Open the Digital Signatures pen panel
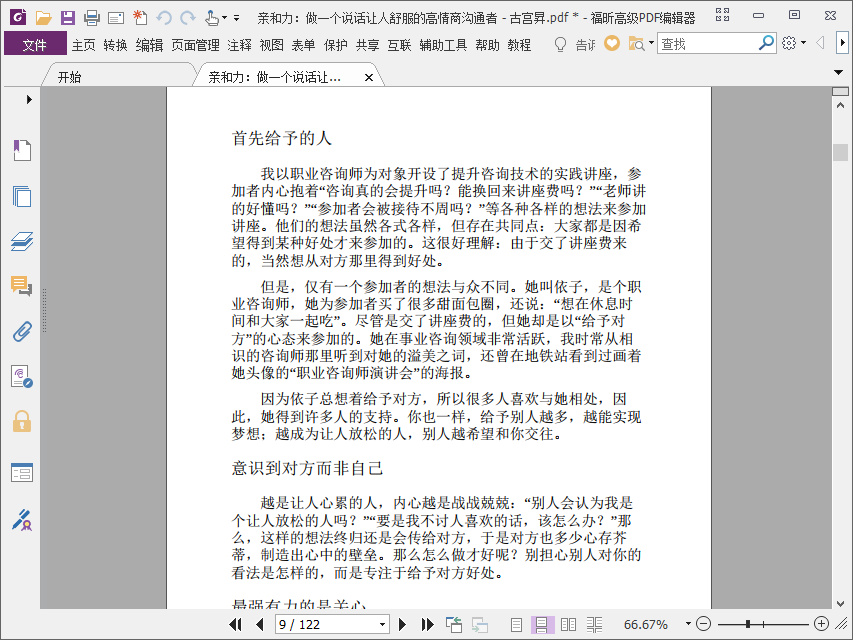This screenshot has height=640, width=853. pyautogui.click(x=22, y=520)
